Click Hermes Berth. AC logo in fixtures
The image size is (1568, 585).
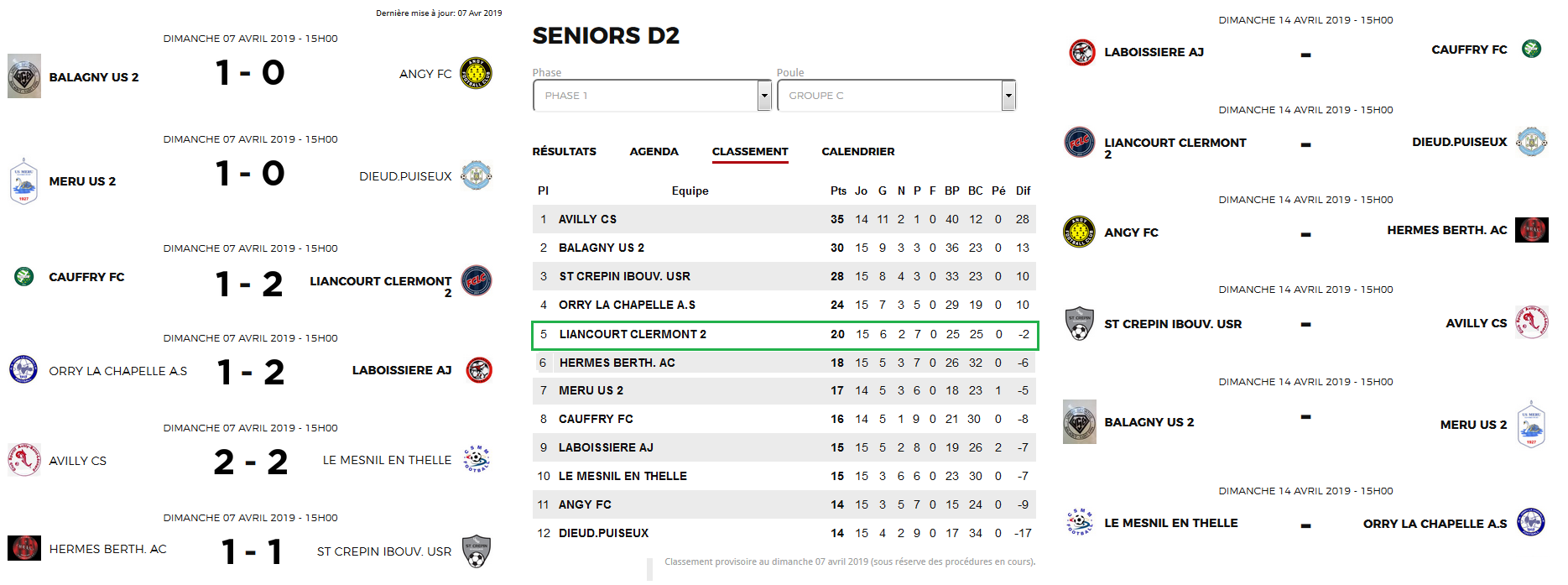click(1532, 230)
